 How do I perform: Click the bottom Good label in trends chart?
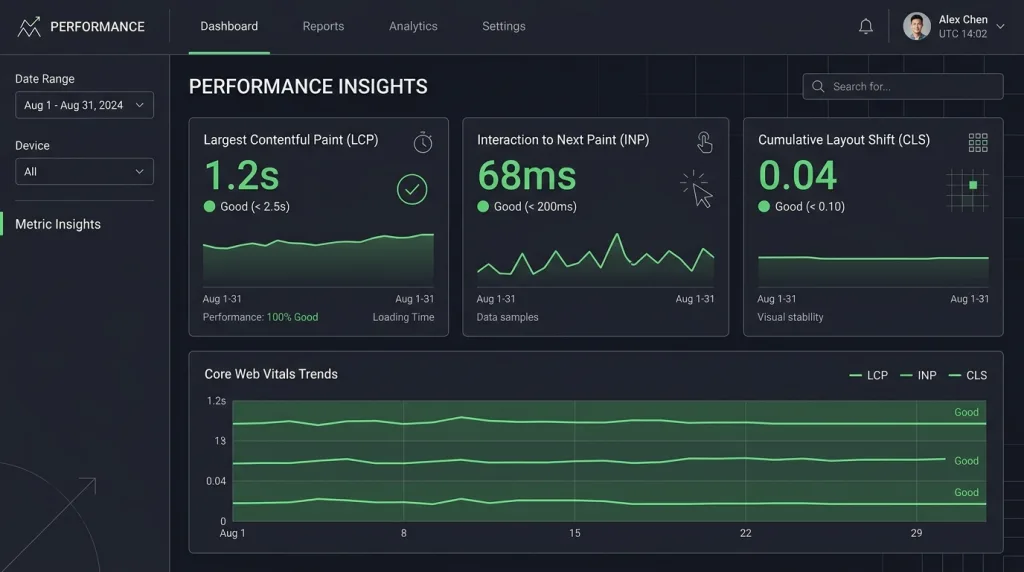pyautogui.click(x=967, y=492)
